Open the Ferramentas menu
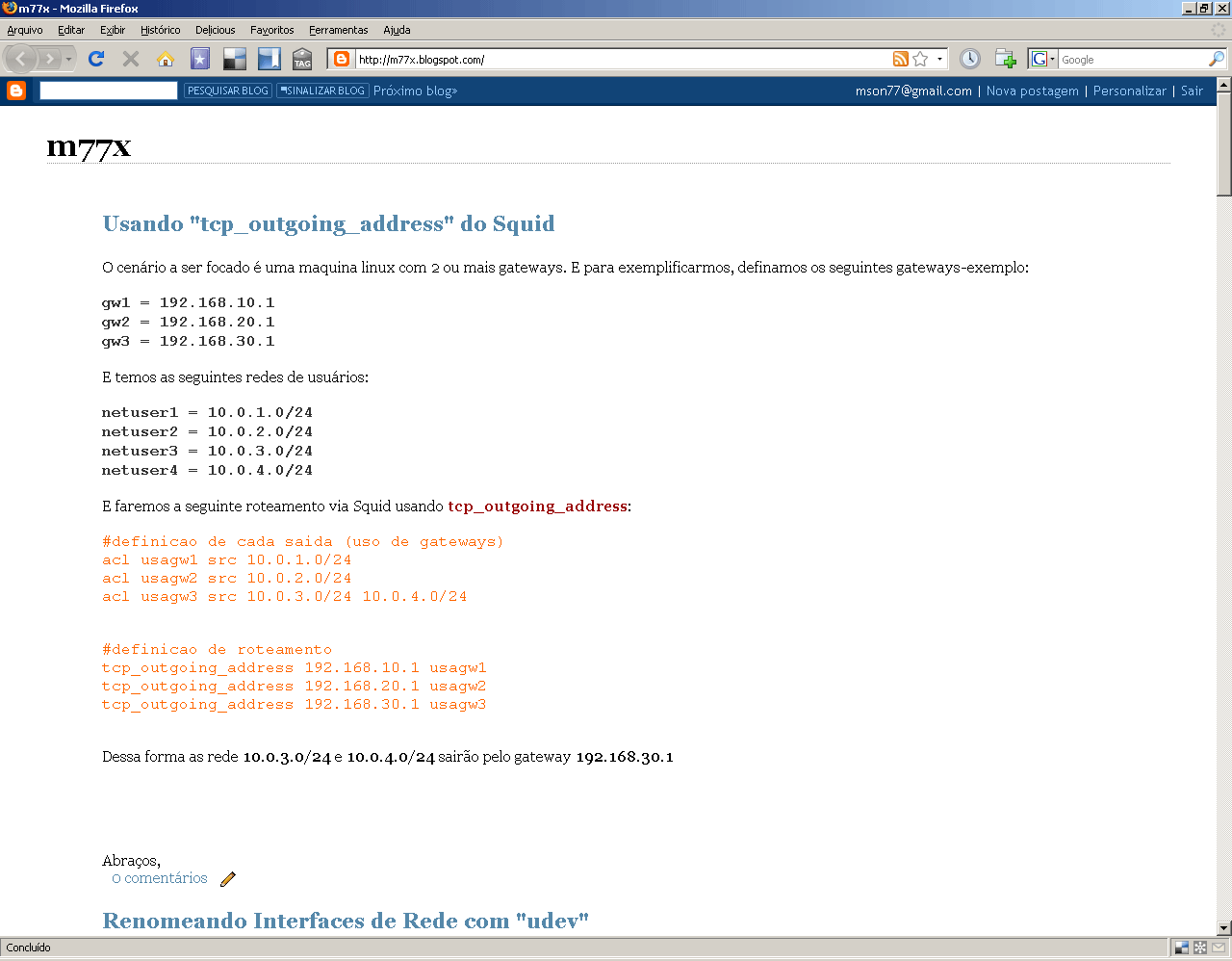 coord(338,30)
